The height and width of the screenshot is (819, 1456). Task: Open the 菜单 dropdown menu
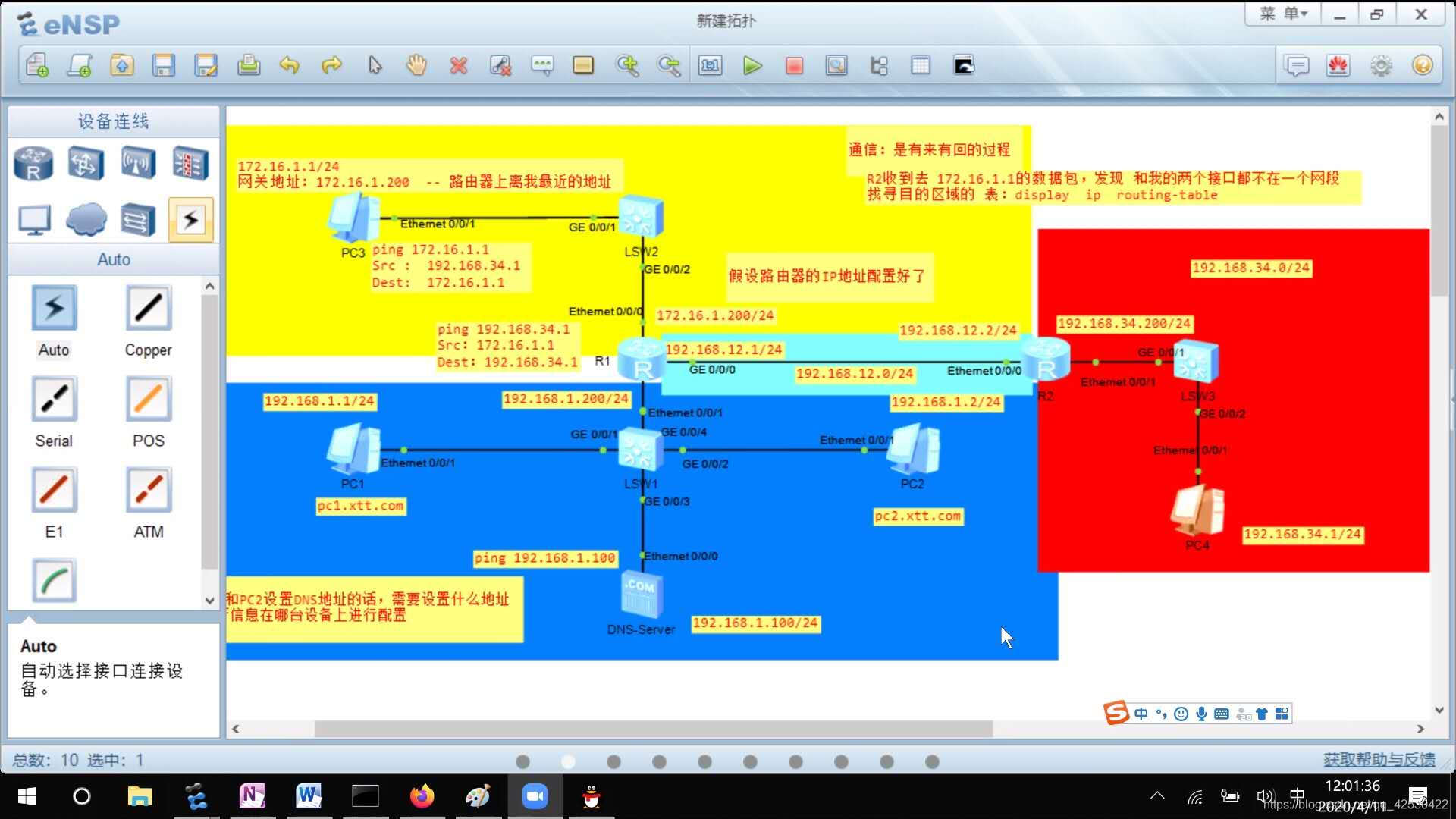tap(1283, 14)
